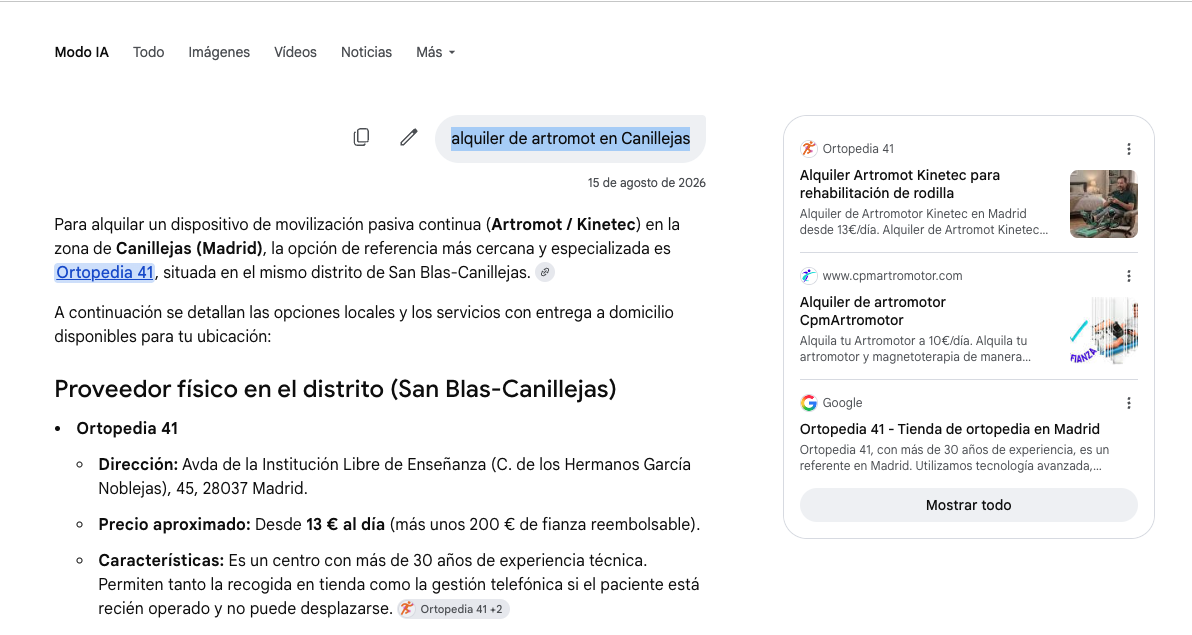Click the Ortopedia 41 hyperlink in the answer
The height and width of the screenshot is (635, 1192).
pyautogui.click(x=105, y=272)
